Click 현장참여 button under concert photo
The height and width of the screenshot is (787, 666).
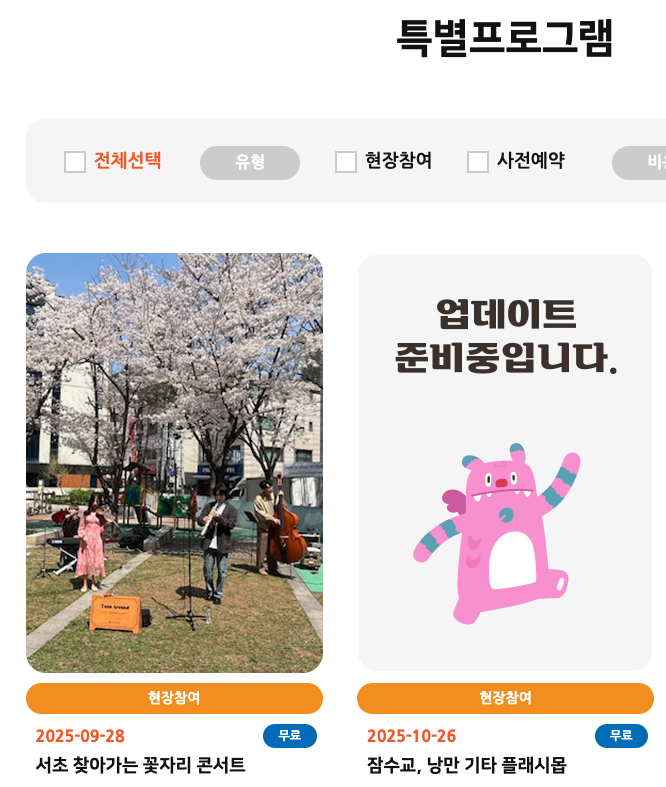[174, 698]
